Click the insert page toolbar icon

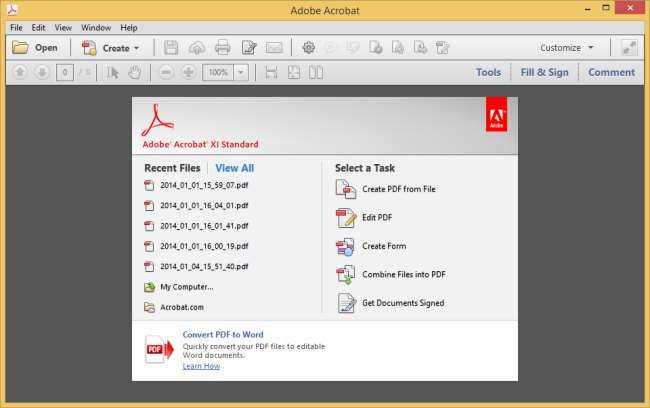pyautogui.click(x=442, y=48)
